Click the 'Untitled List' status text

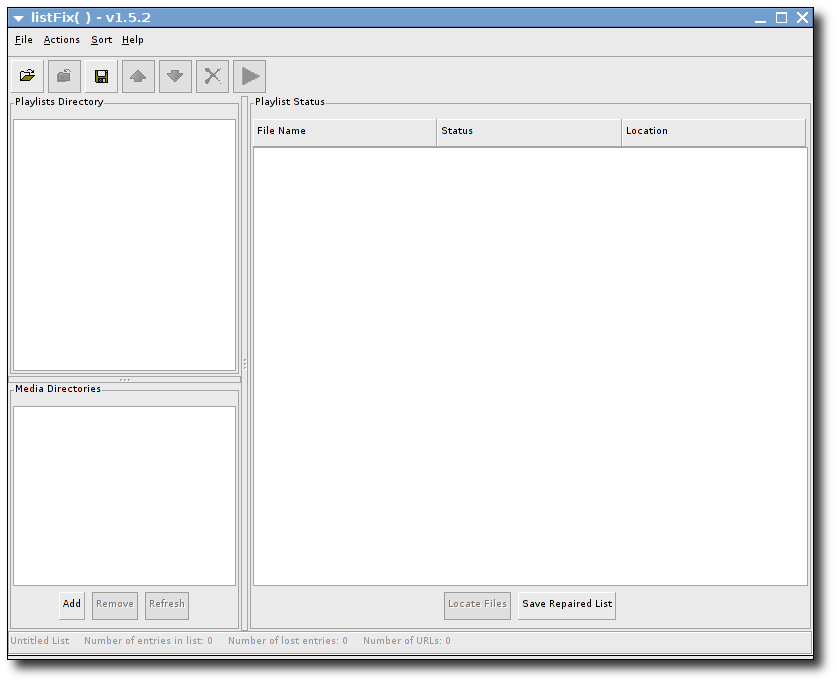pos(40,641)
